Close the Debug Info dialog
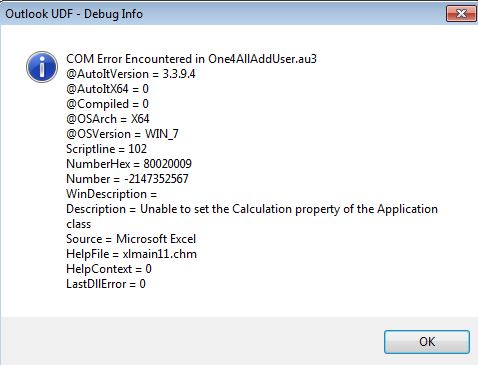The image size is (478, 365). pyautogui.click(x=461, y=14)
